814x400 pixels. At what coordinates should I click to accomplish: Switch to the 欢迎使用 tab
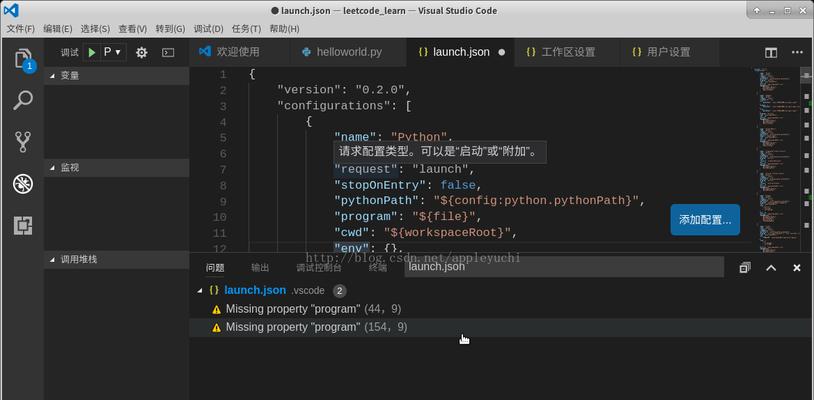[240, 52]
